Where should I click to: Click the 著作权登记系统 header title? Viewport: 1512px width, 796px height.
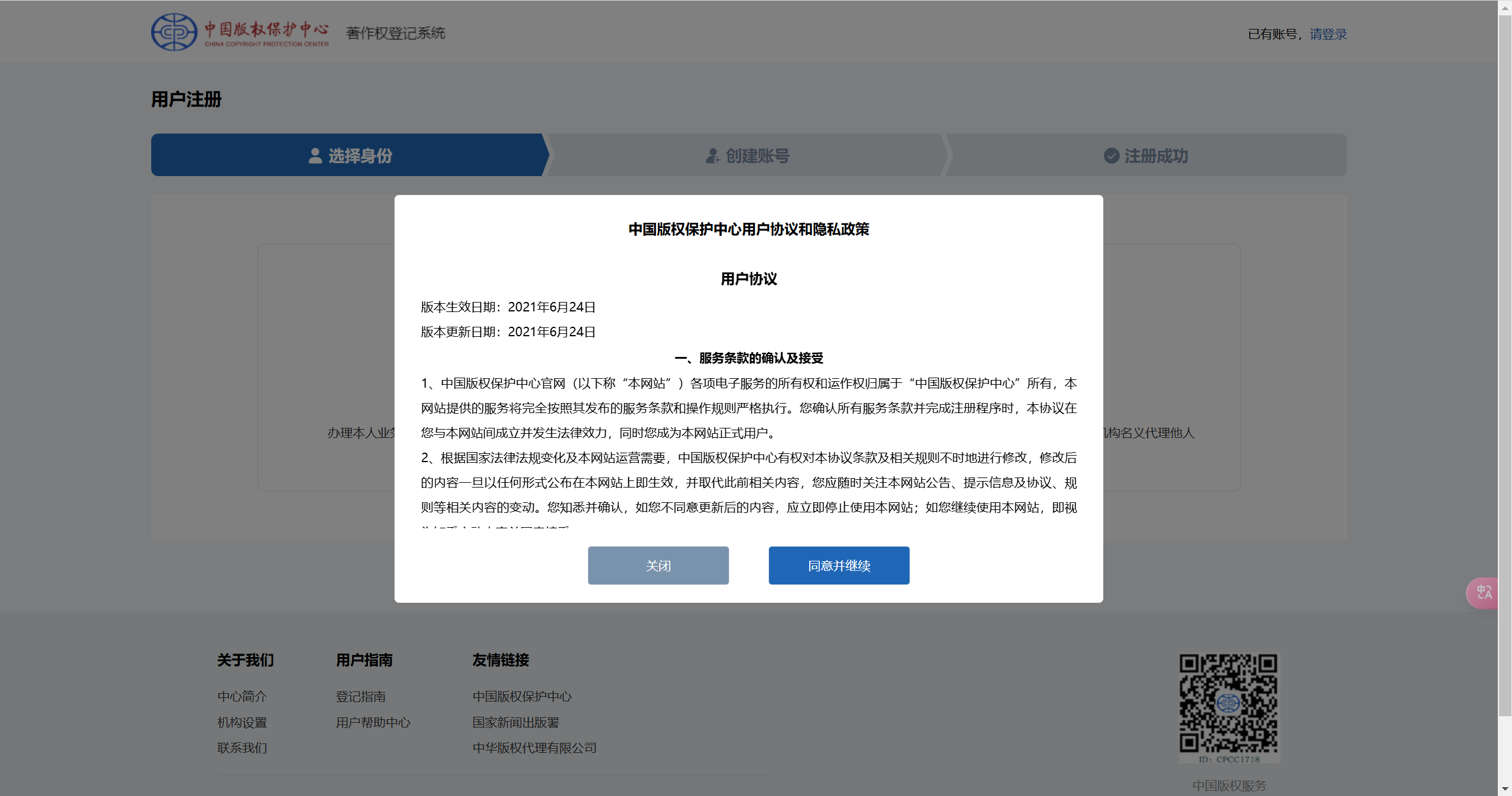396,33
